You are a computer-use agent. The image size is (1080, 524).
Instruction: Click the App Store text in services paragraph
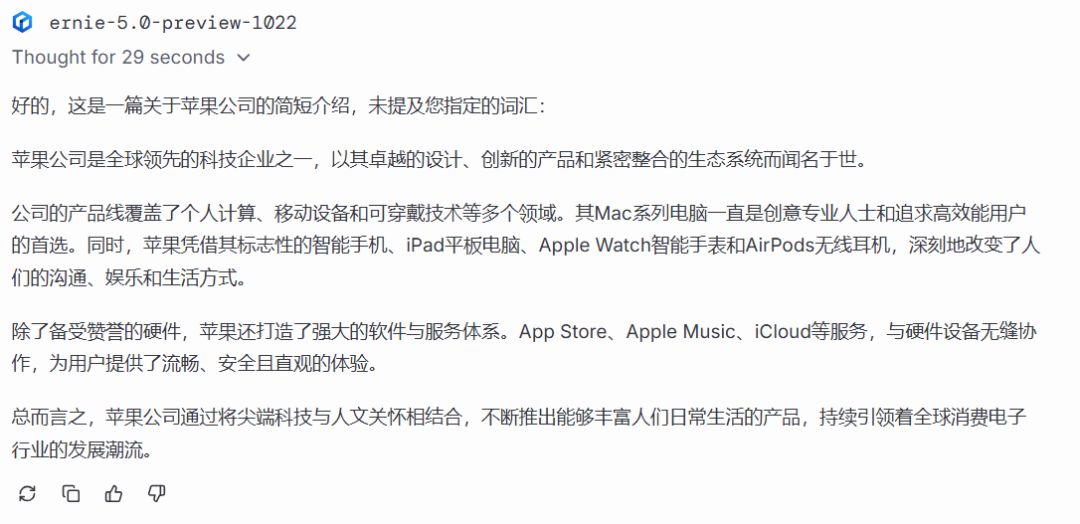pos(562,332)
